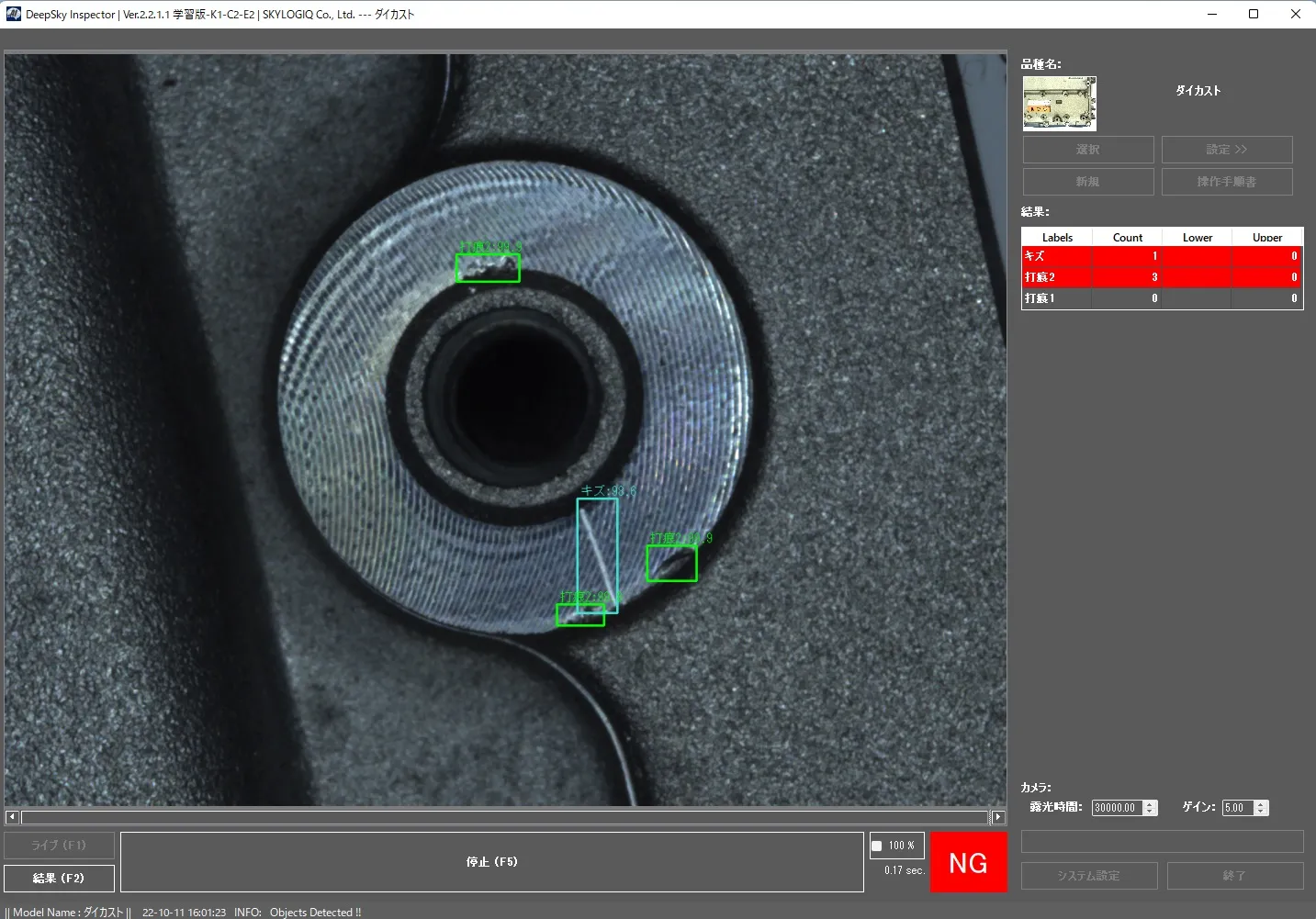Select the キズ row in results table
The height and width of the screenshot is (919, 1316).
point(1163,256)
